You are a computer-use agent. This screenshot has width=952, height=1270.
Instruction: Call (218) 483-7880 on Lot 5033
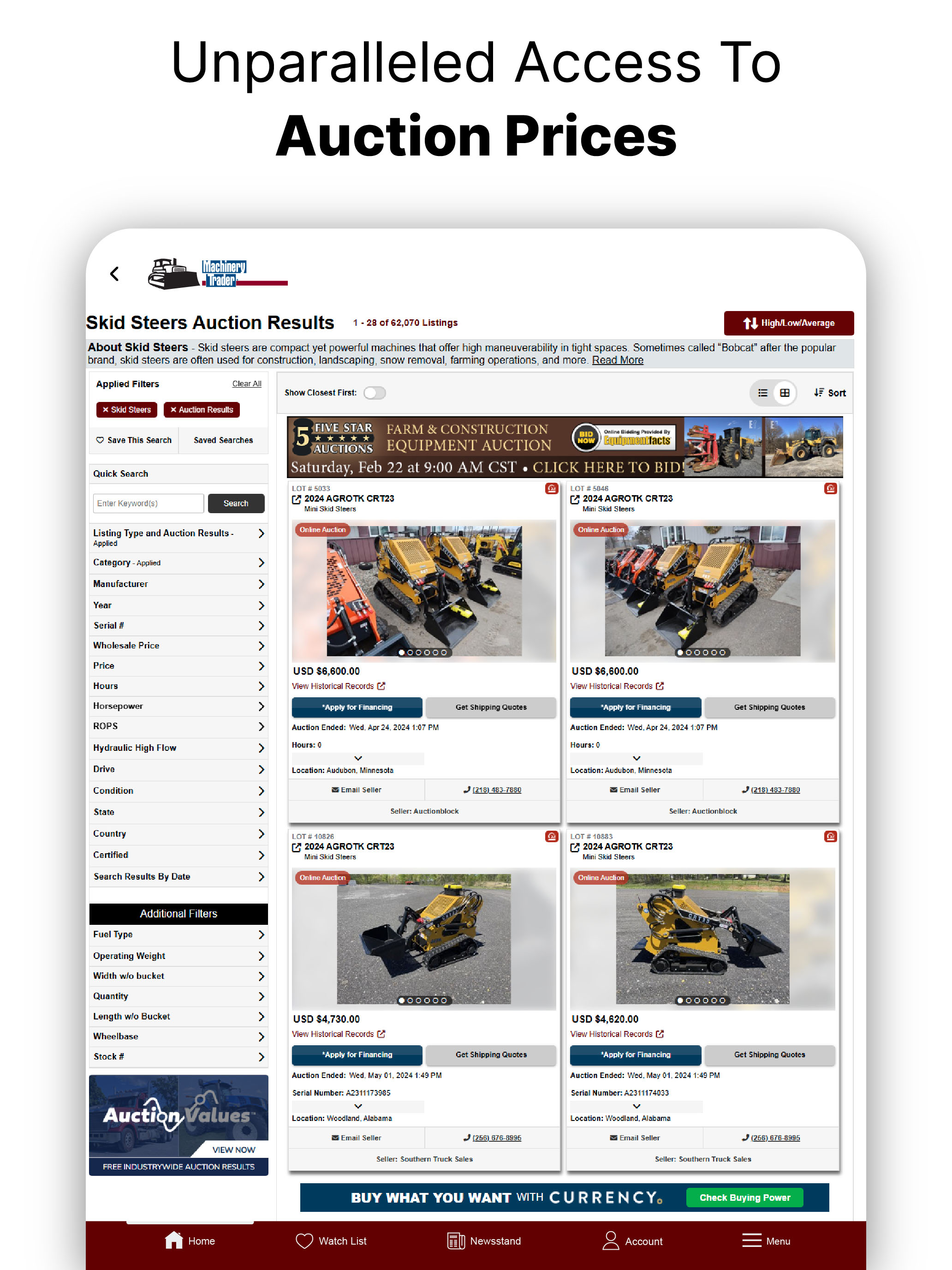(492, 790)
